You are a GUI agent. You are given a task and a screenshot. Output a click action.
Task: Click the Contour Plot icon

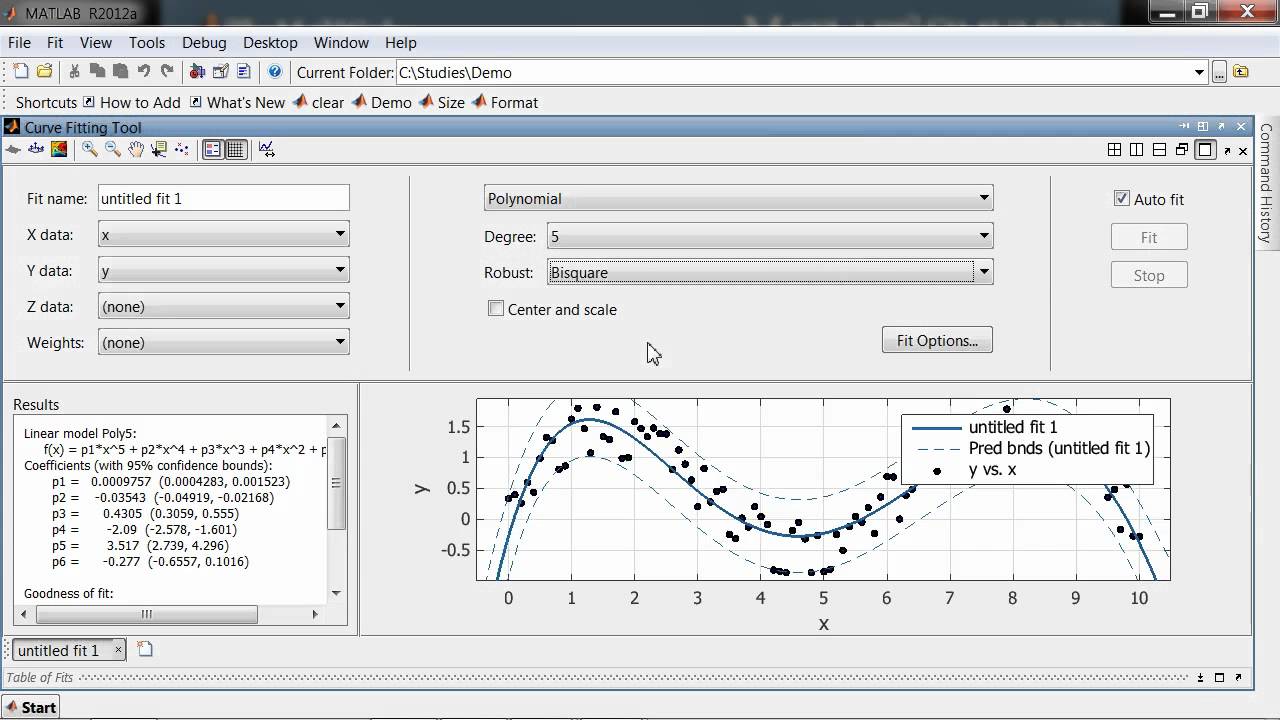click(x=59, y=149)
